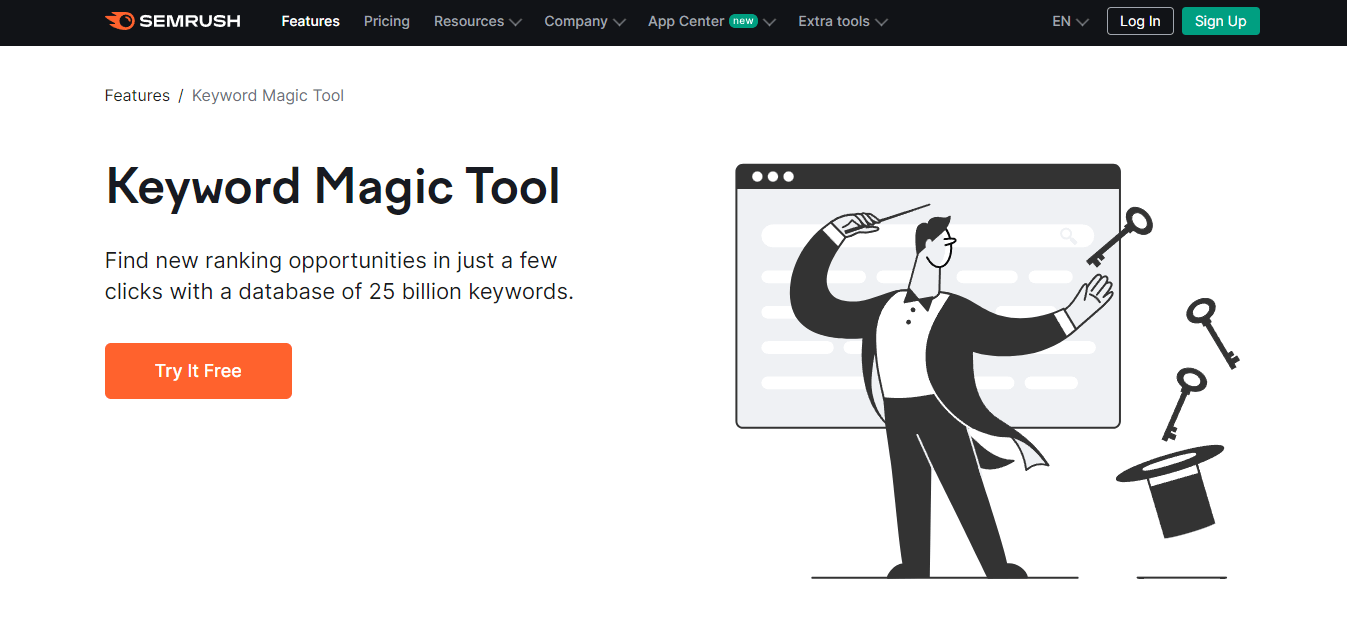Open the Company dropdown menu
Screen dimensions: 1347x642
point(584,21)
